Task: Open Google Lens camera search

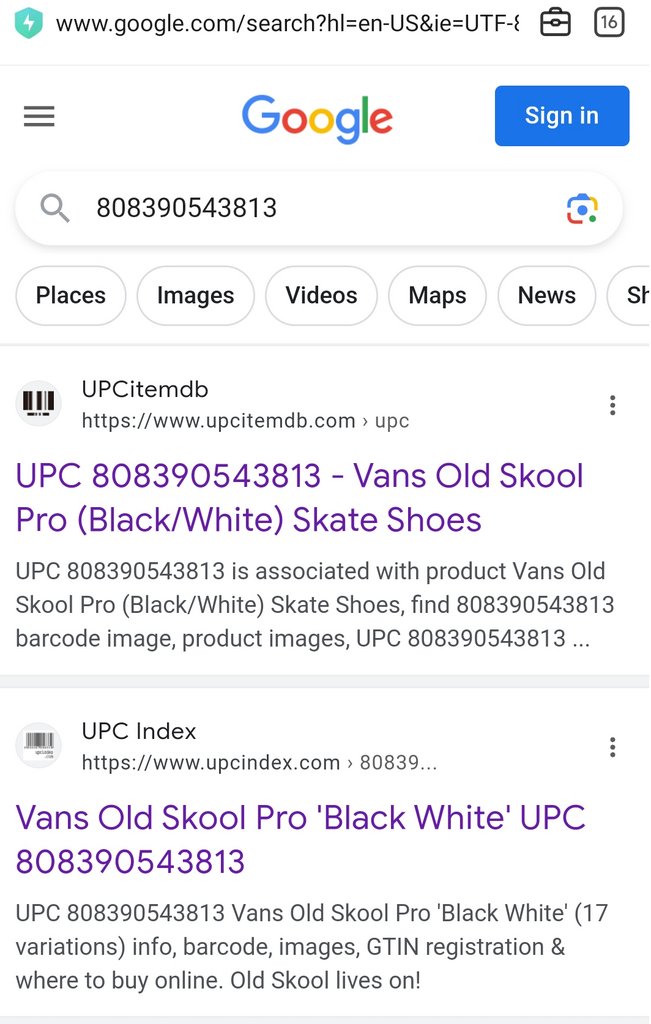Action: (582, 209)
